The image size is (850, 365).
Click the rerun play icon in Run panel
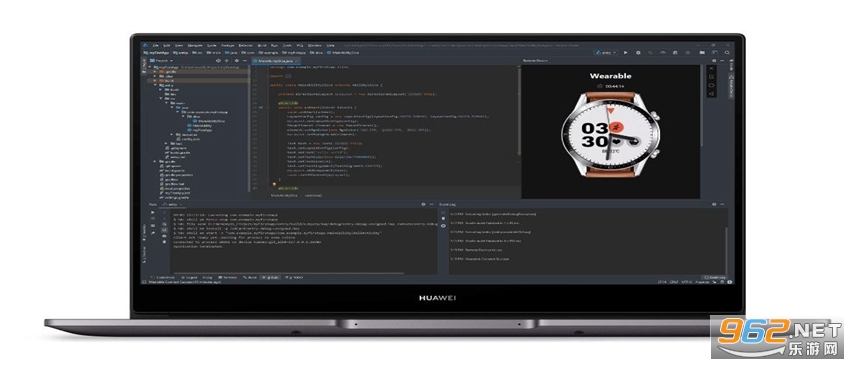click(x=152, y=212)
